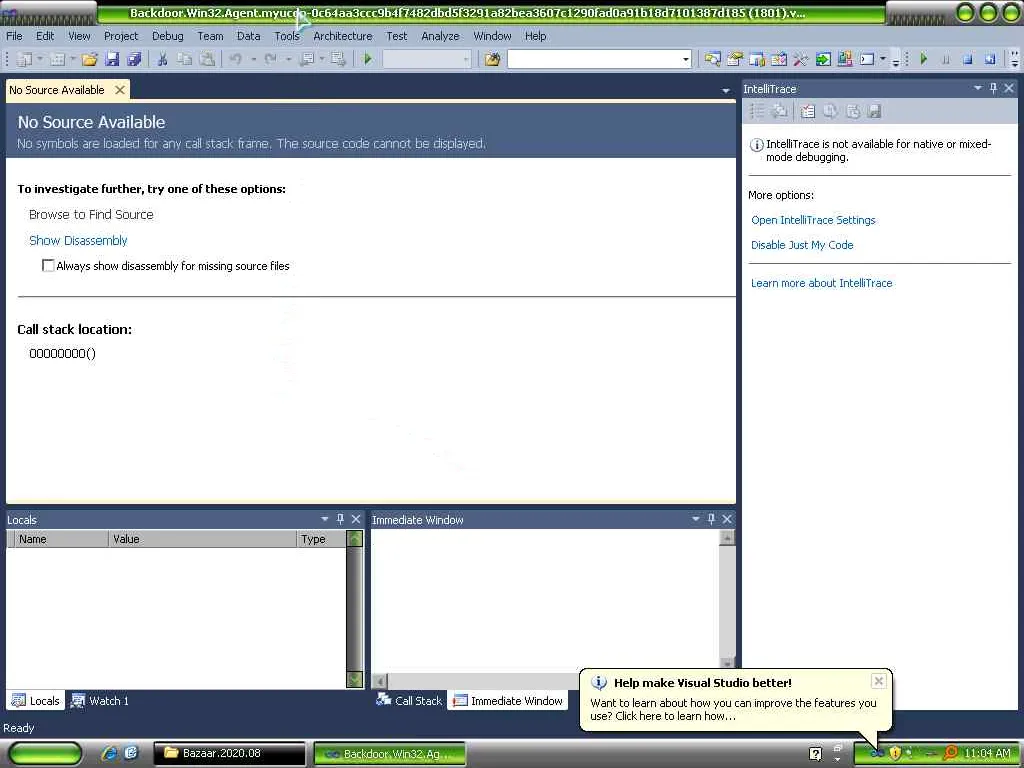Open the IntelliTrace window position dropdown
Screen dimensions: 1024x768
(x=978, y=88)
